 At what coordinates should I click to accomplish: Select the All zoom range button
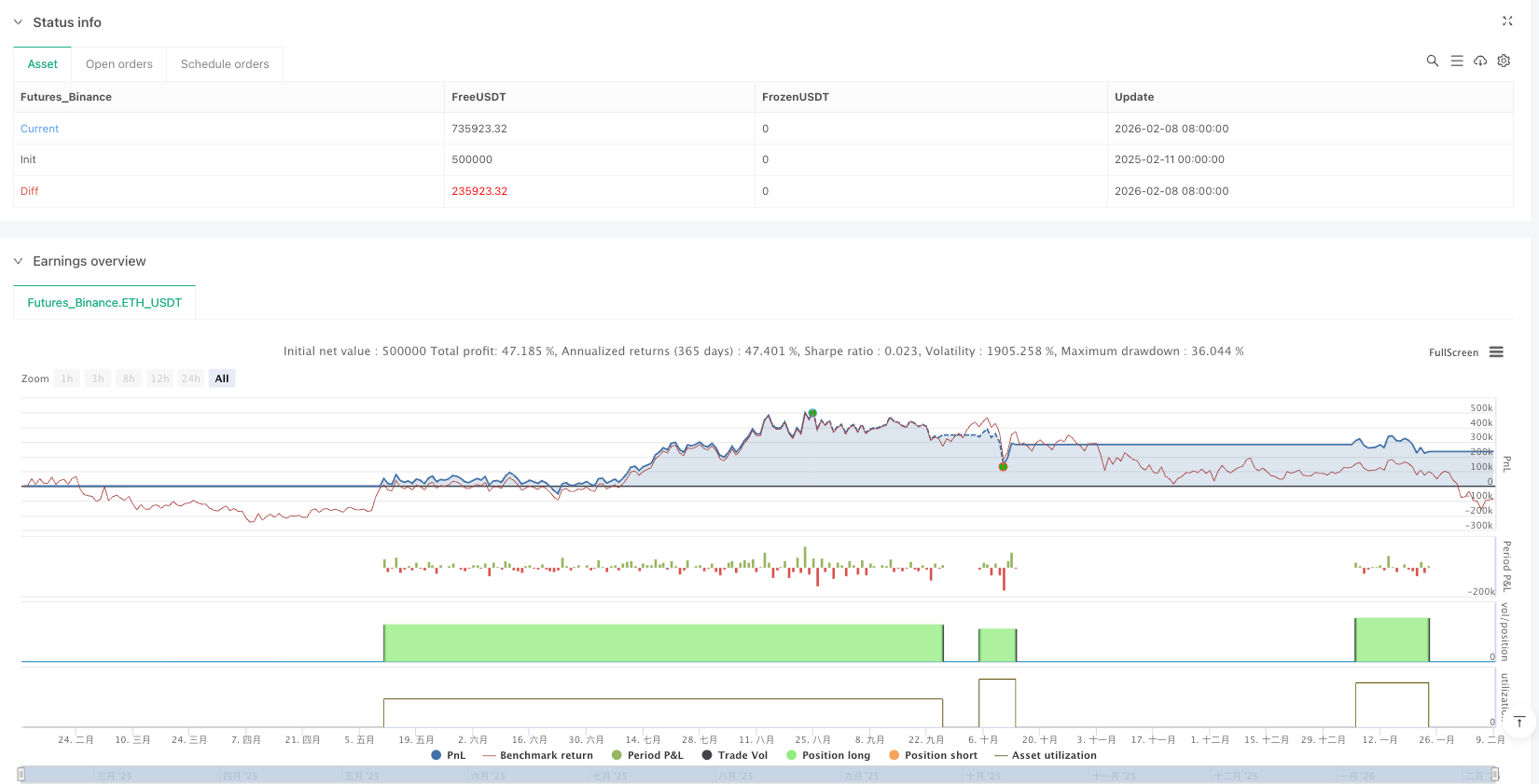(222, 378)
